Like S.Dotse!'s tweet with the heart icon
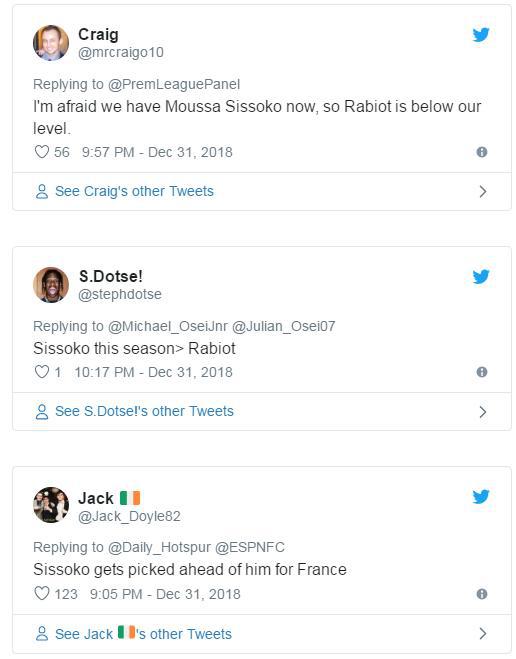The width and height of the screenshot is (516, 659). pos(42,372)
